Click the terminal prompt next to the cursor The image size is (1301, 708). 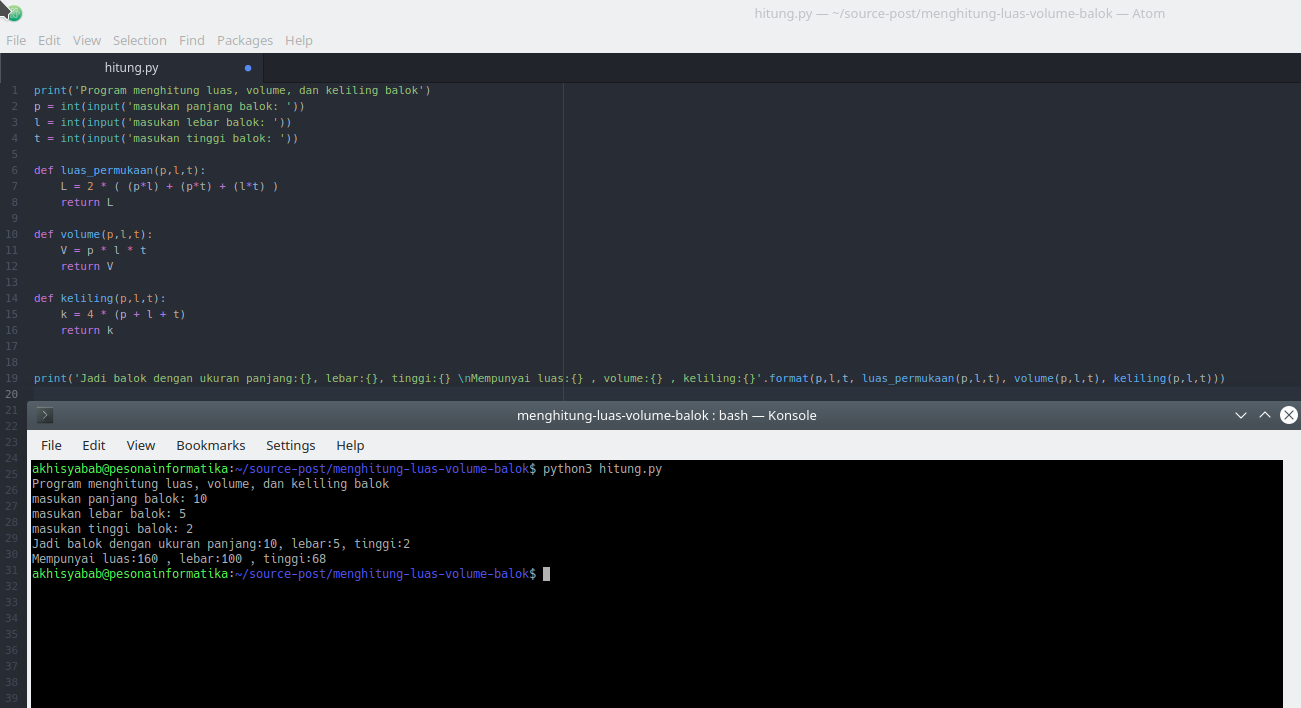545,573
